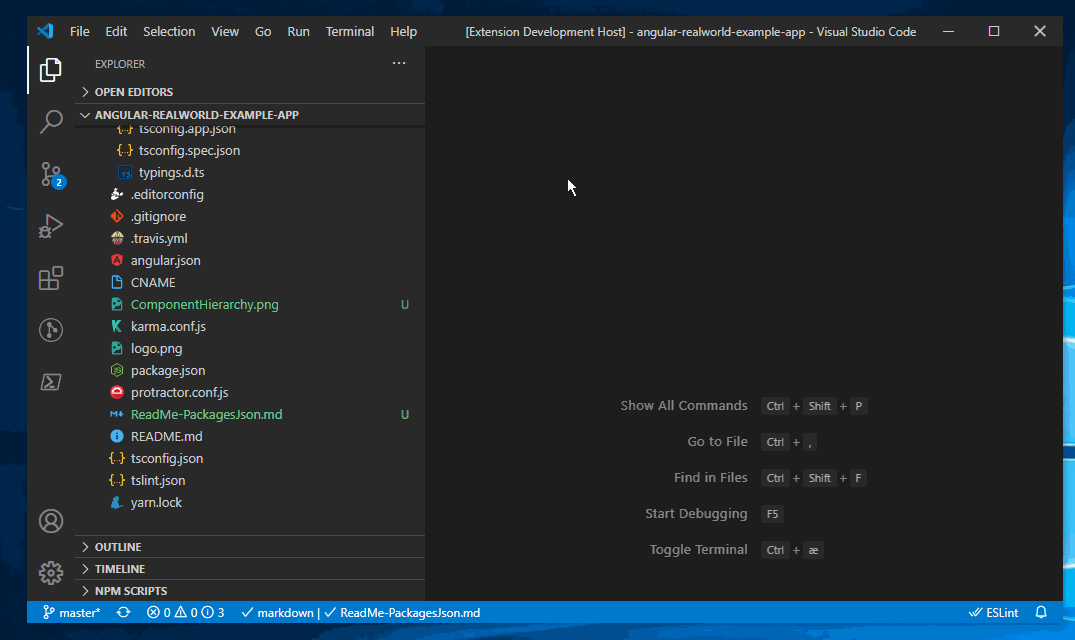Screen dimensions: 1075x640
Task: Open the CNAME file
Action: [250, 282]
